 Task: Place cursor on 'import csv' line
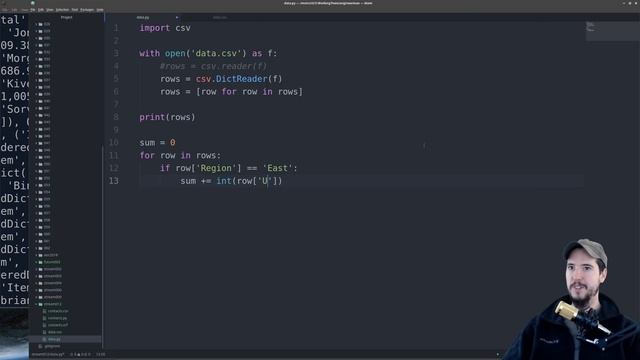pos(165,28)
